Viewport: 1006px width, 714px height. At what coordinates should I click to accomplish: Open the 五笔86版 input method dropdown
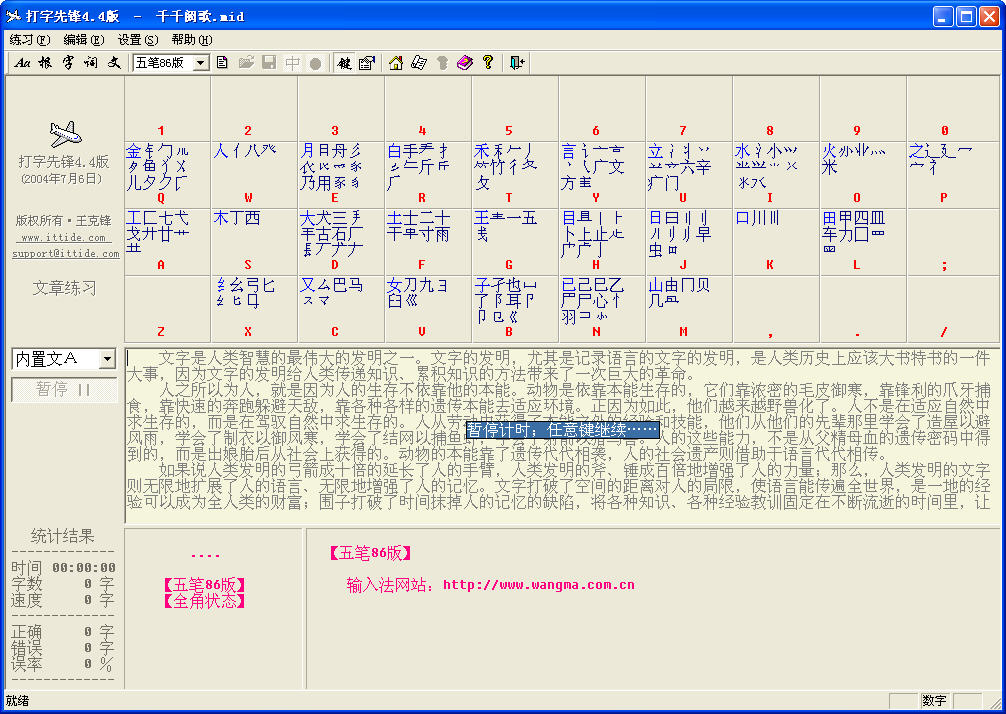(x=201, y=63)
